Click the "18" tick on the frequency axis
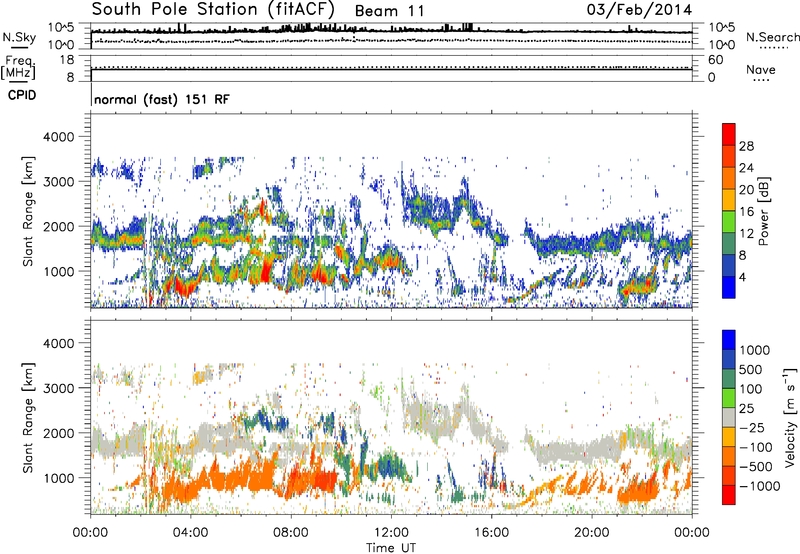This screenshot has width=800, height=554. [x=67, y=60]
